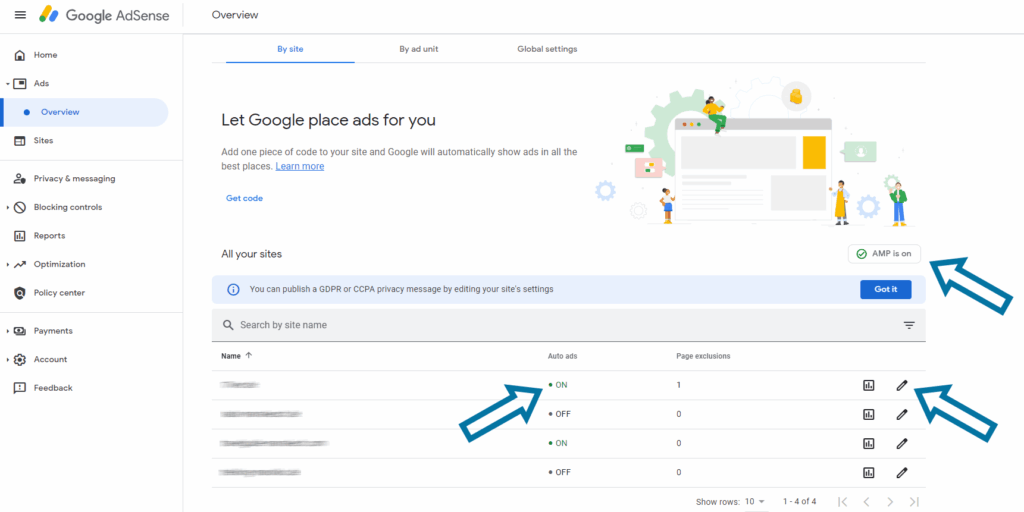
Task: Open Sites in sidebar
Action: click(x=44, y=140)
